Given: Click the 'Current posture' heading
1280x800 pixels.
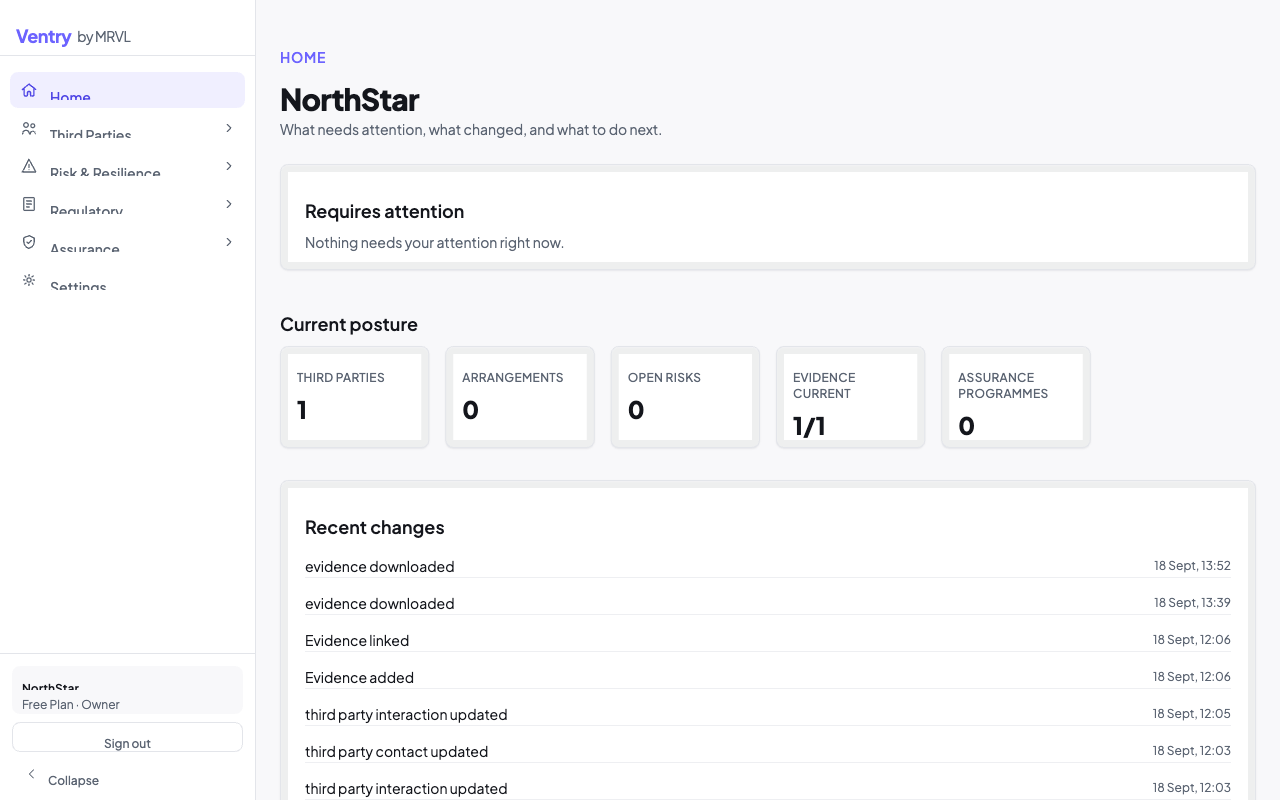Looking at the screenshot, I should click(349, 324).
